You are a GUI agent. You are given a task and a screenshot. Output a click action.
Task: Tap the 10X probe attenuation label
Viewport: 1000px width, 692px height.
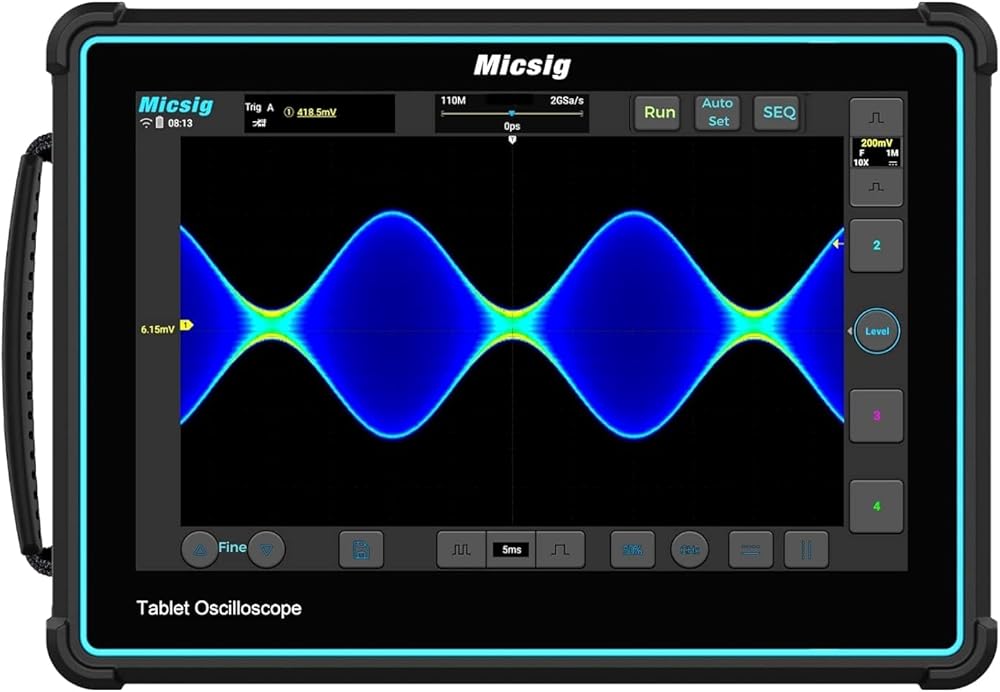tap(861, 163)
